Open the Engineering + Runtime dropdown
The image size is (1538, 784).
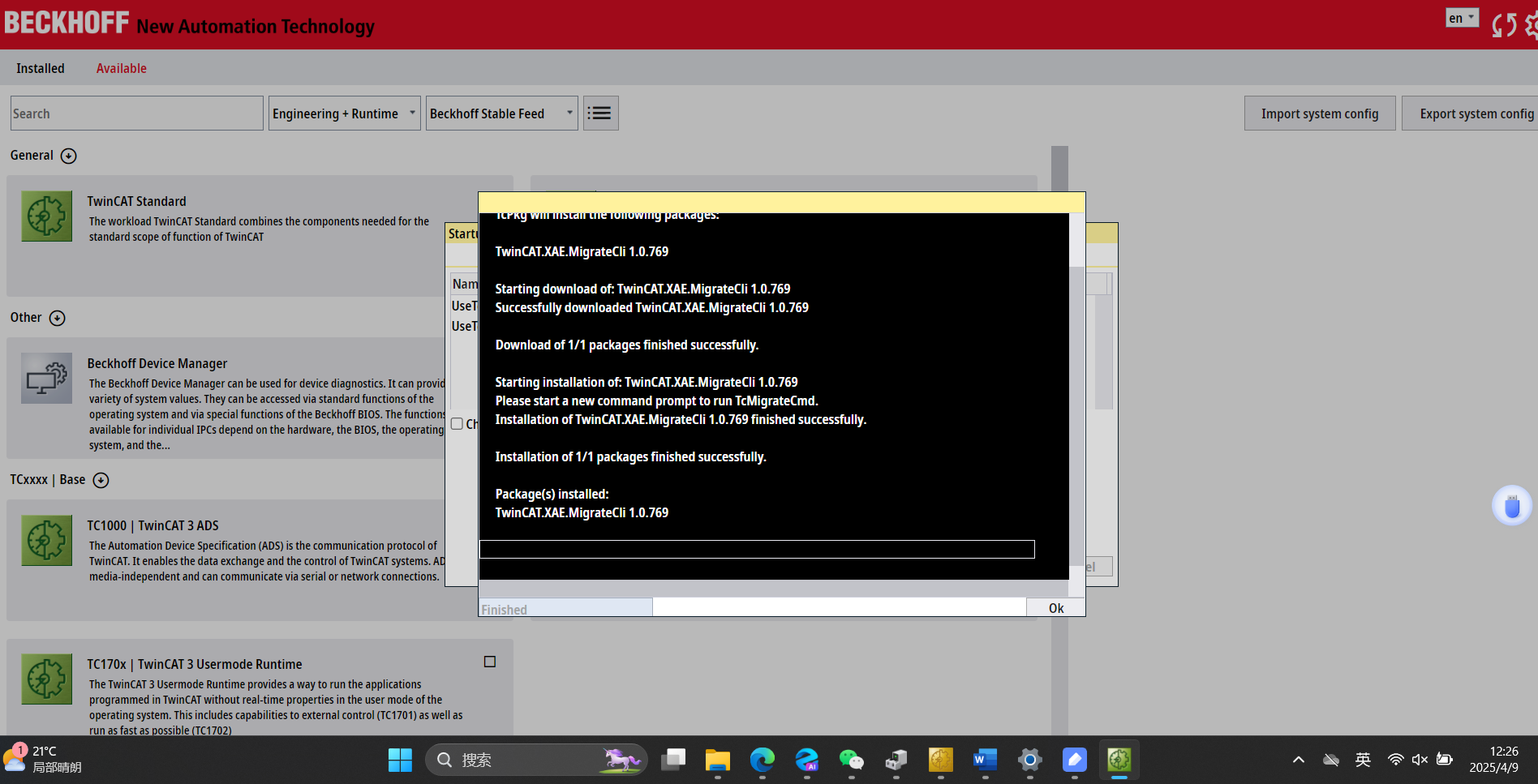coord(345,114)
